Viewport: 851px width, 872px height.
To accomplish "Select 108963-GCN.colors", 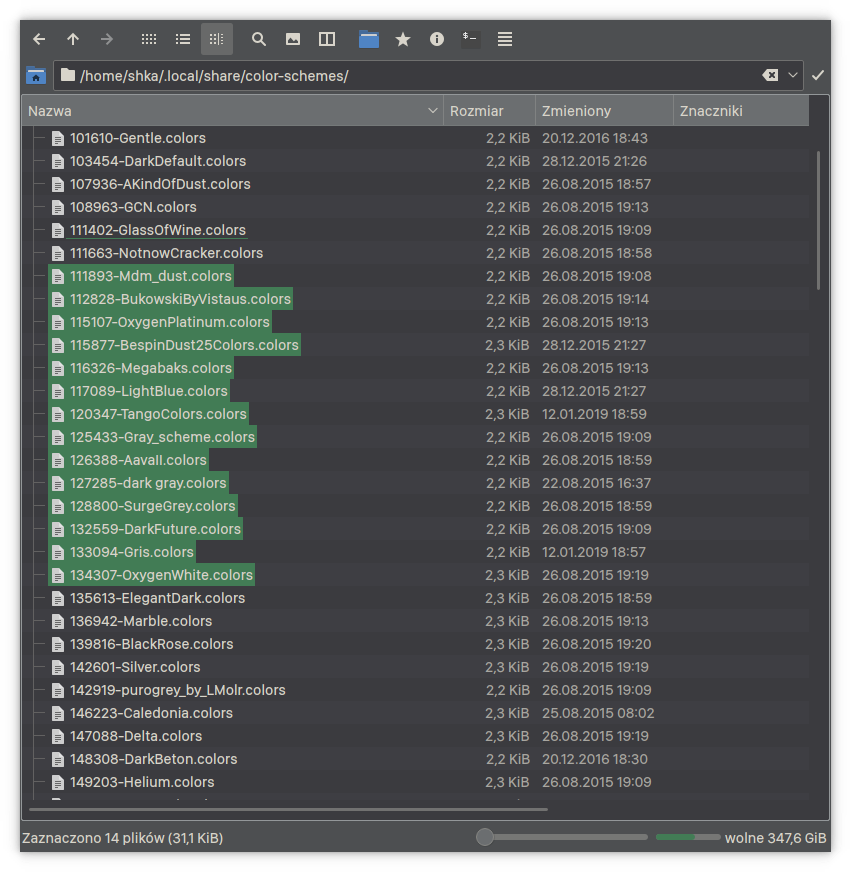I will (x=133, y=207).
